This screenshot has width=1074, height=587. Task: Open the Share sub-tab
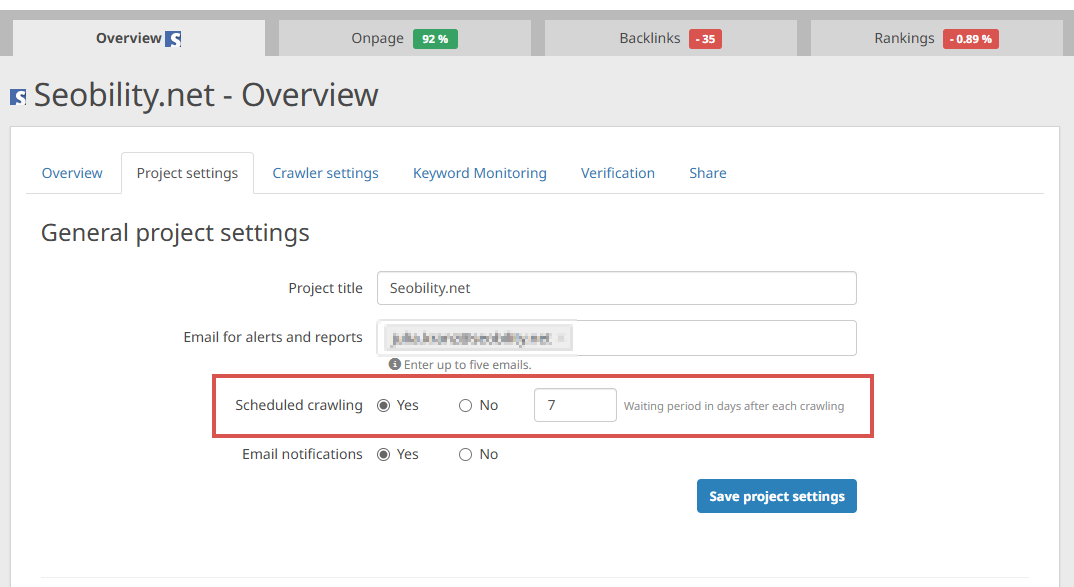pos(708,173)
